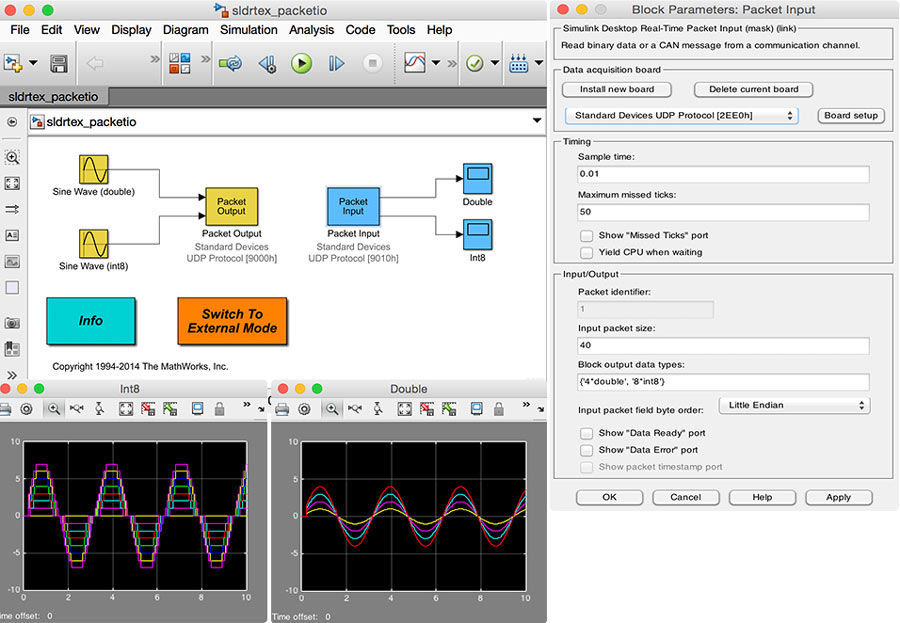900x623 pixels.
Task: Click the Stop simulation icon
Action: pos(372,63)
